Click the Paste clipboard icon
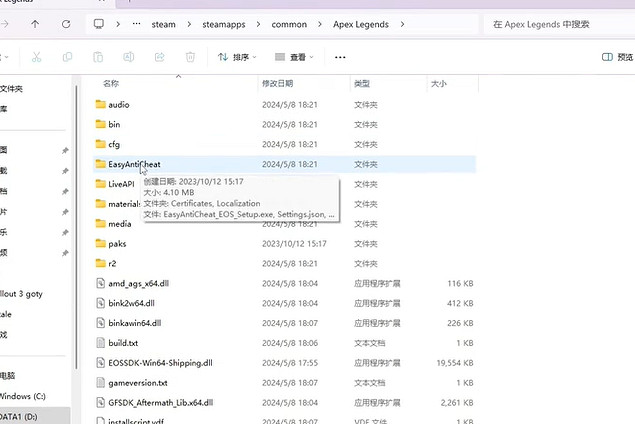The height and width of the screenshot is (424, 635). click(98, 57)
